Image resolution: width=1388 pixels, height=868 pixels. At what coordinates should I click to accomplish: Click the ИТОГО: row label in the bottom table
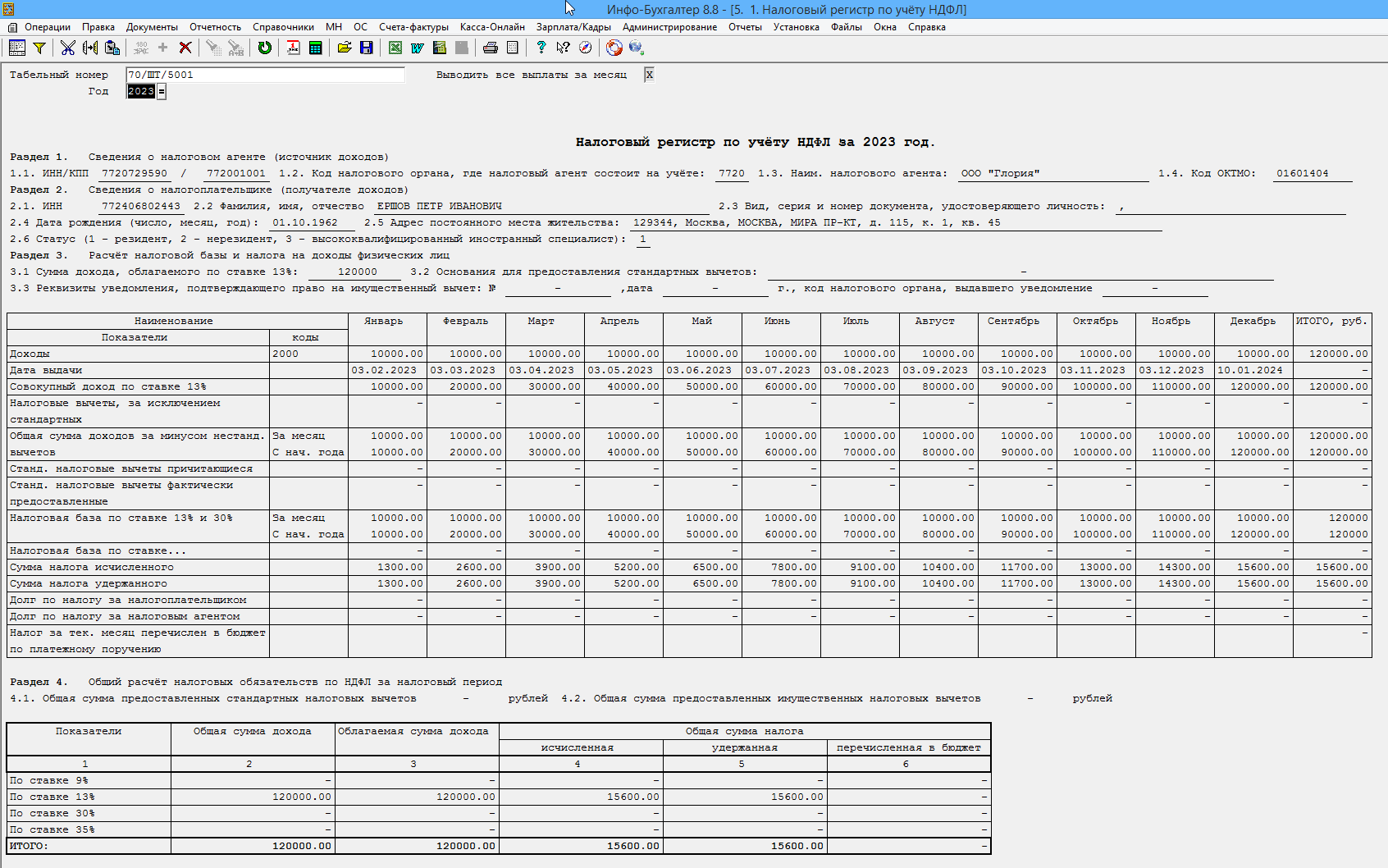[29, 846]
